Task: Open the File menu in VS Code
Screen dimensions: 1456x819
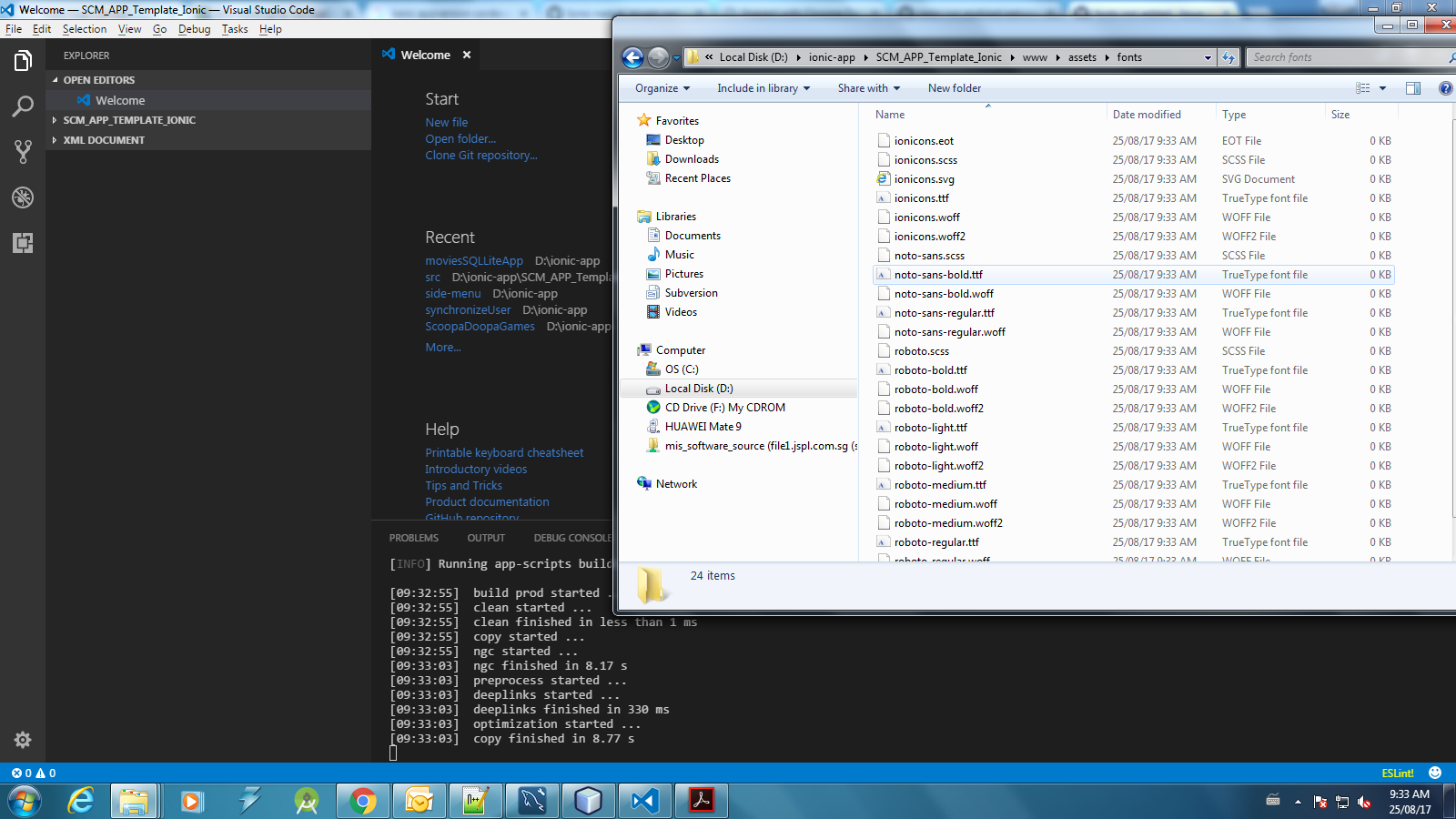Action: point(14,29)
